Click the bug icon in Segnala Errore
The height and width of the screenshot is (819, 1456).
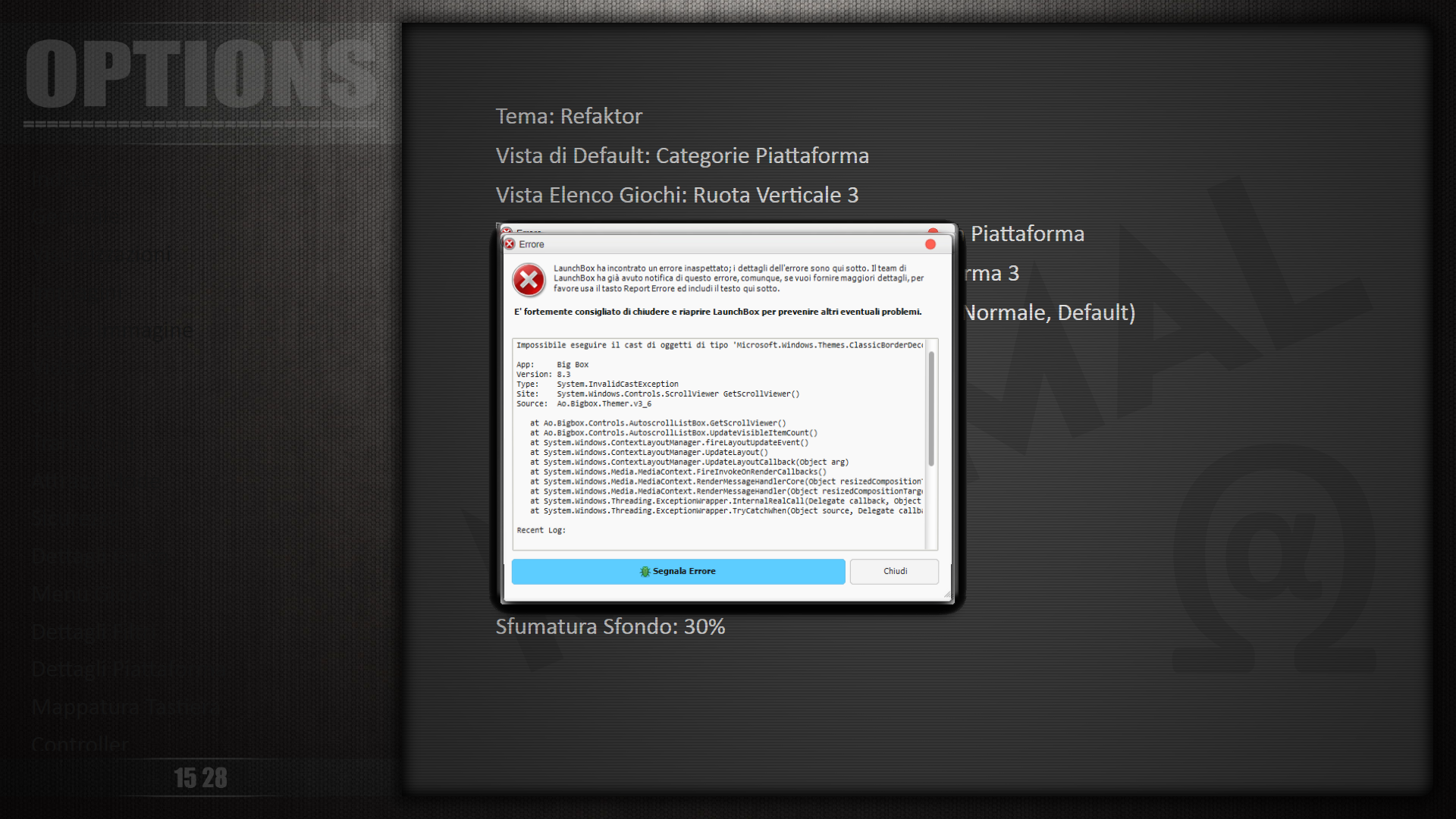[645, 571]
